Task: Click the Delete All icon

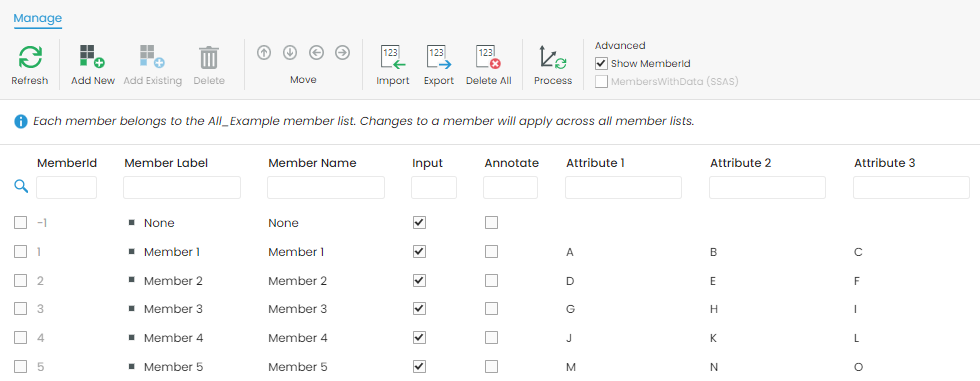Action: click(489, 57)
